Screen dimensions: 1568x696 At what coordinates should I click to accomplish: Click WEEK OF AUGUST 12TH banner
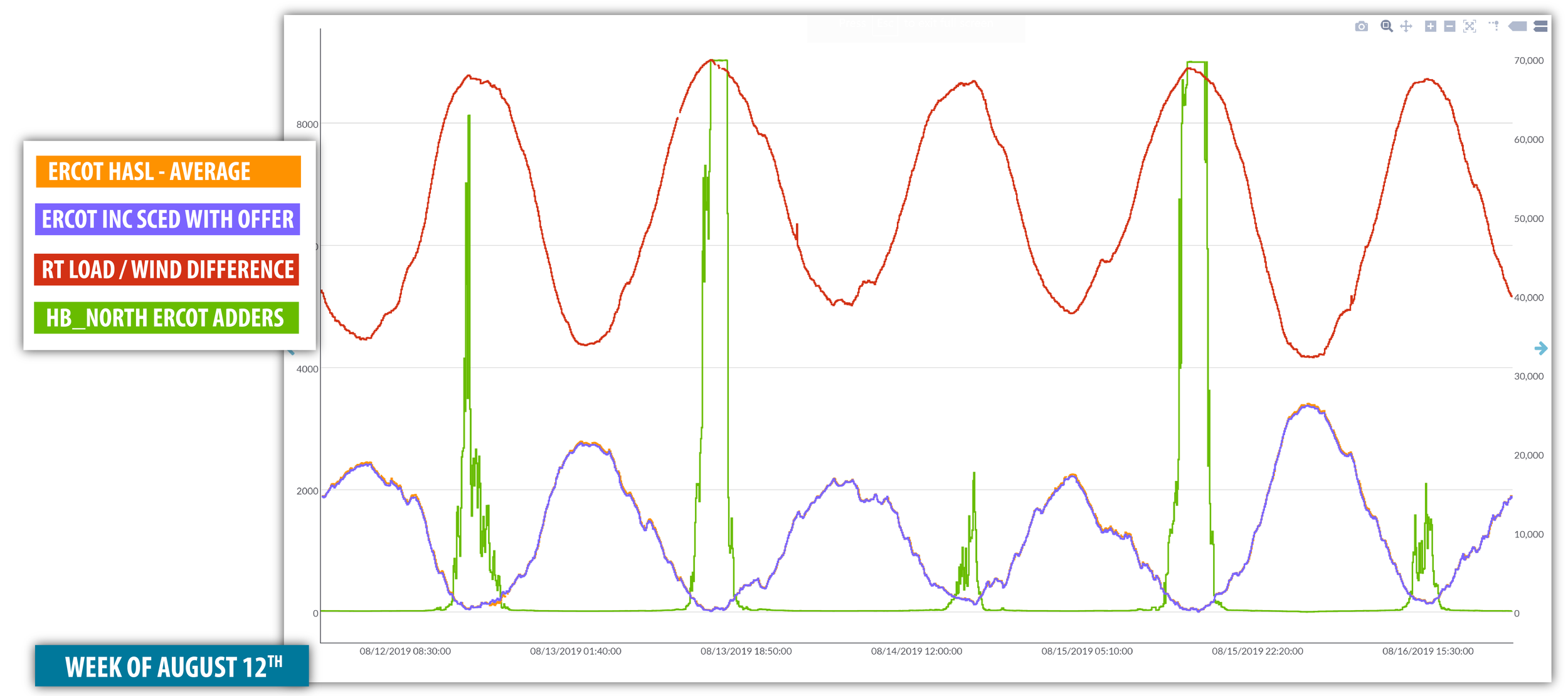click(172, 666)
